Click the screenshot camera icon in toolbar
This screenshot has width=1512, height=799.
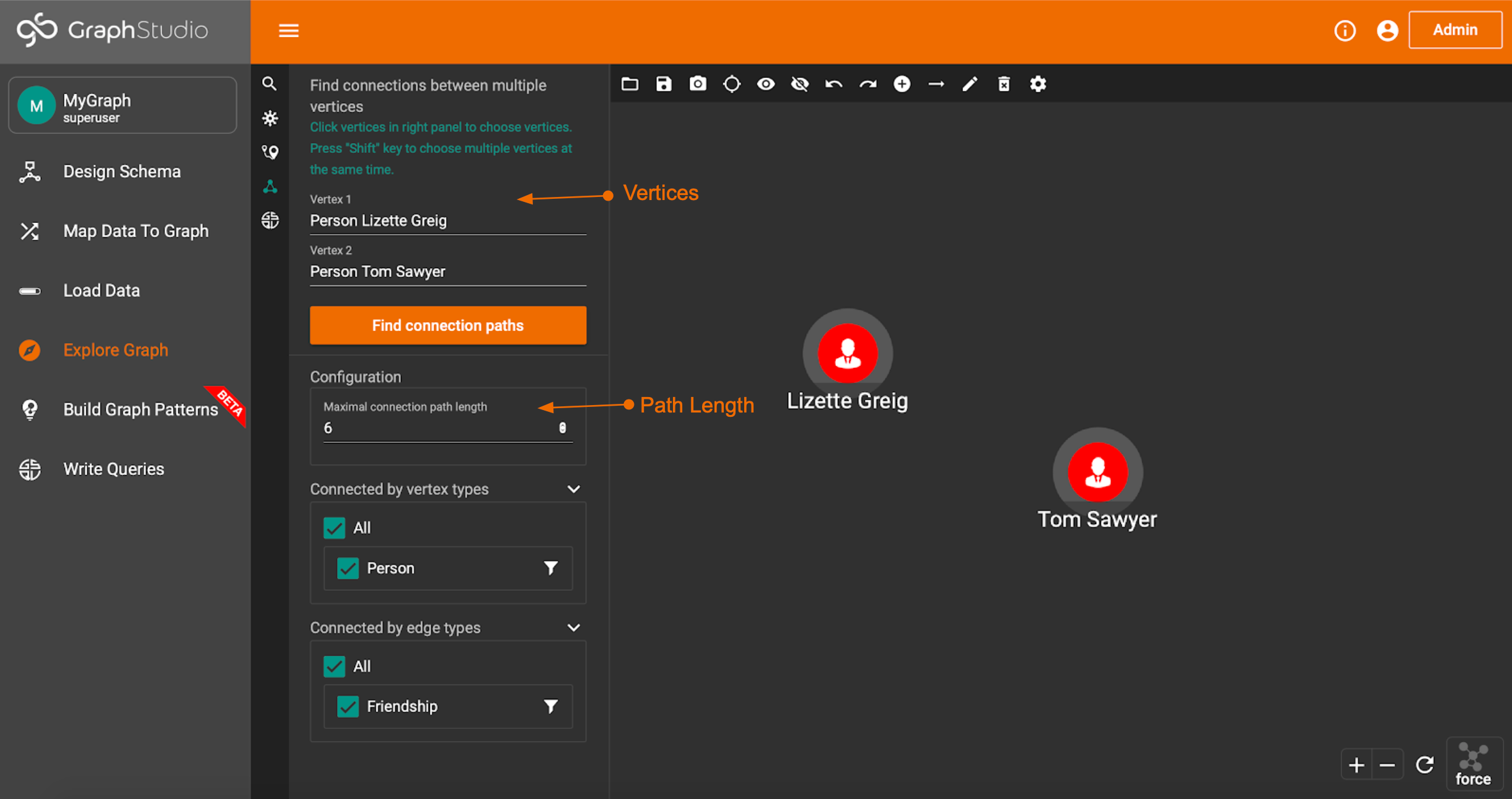698,84
